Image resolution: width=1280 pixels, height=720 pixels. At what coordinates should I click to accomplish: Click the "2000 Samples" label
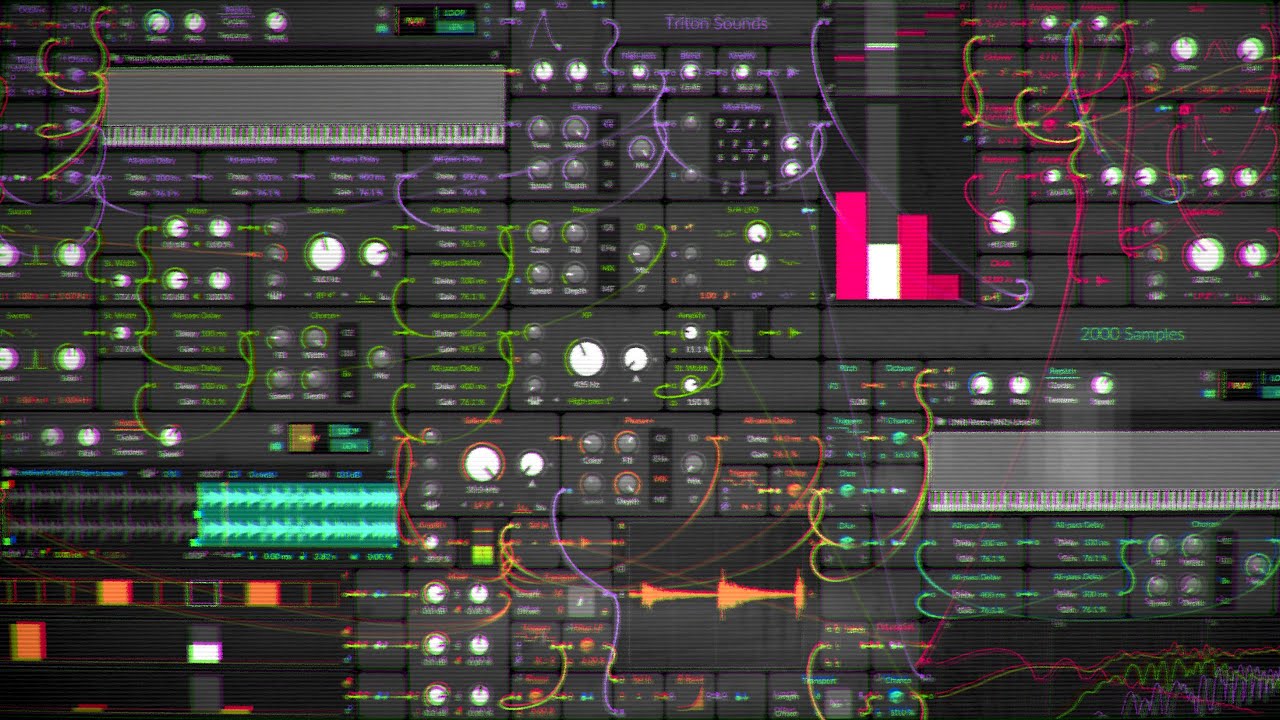(x=1132, y=334)
